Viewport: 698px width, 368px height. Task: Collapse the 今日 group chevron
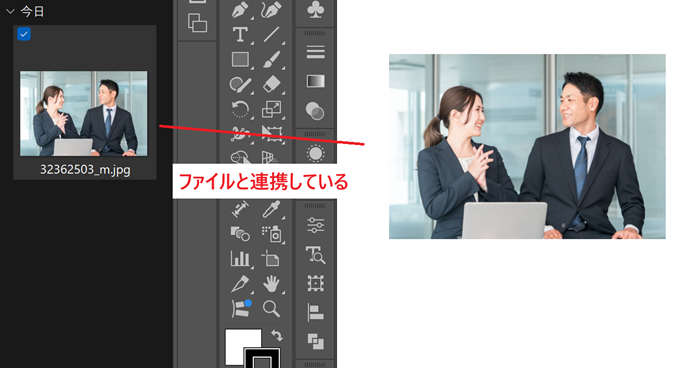tap(10, 12)
